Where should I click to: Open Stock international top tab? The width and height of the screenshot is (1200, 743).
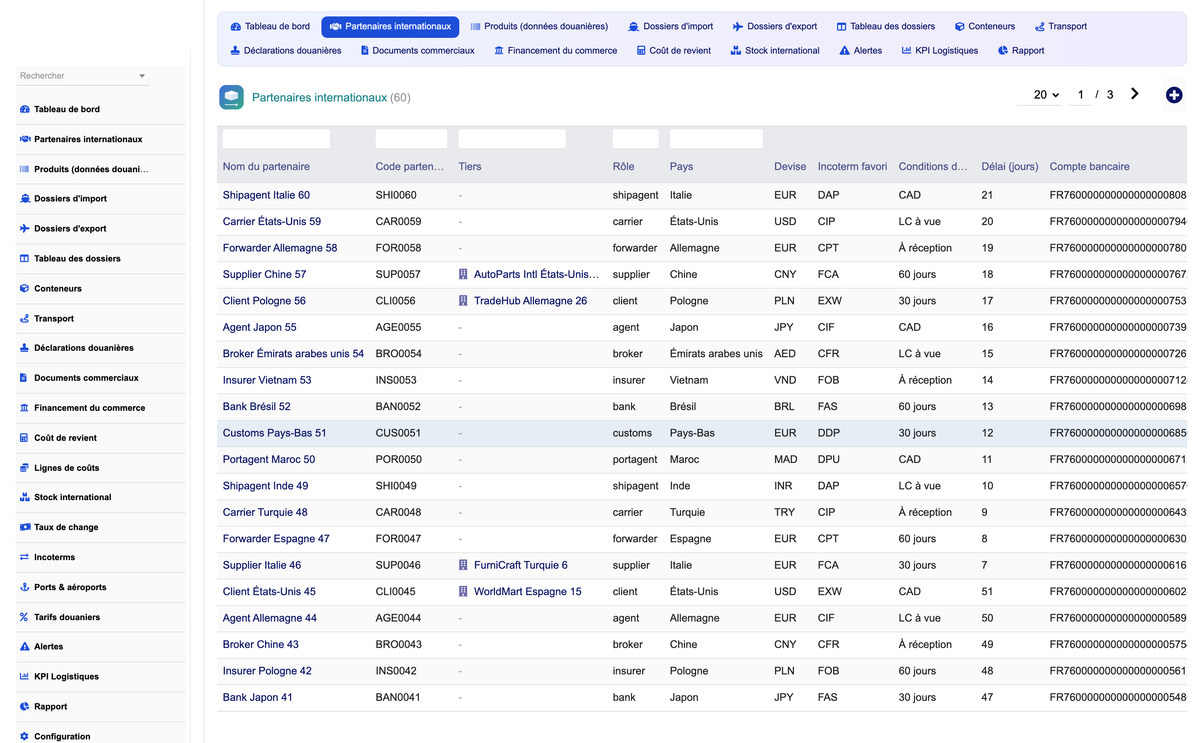tap(775, 51)
